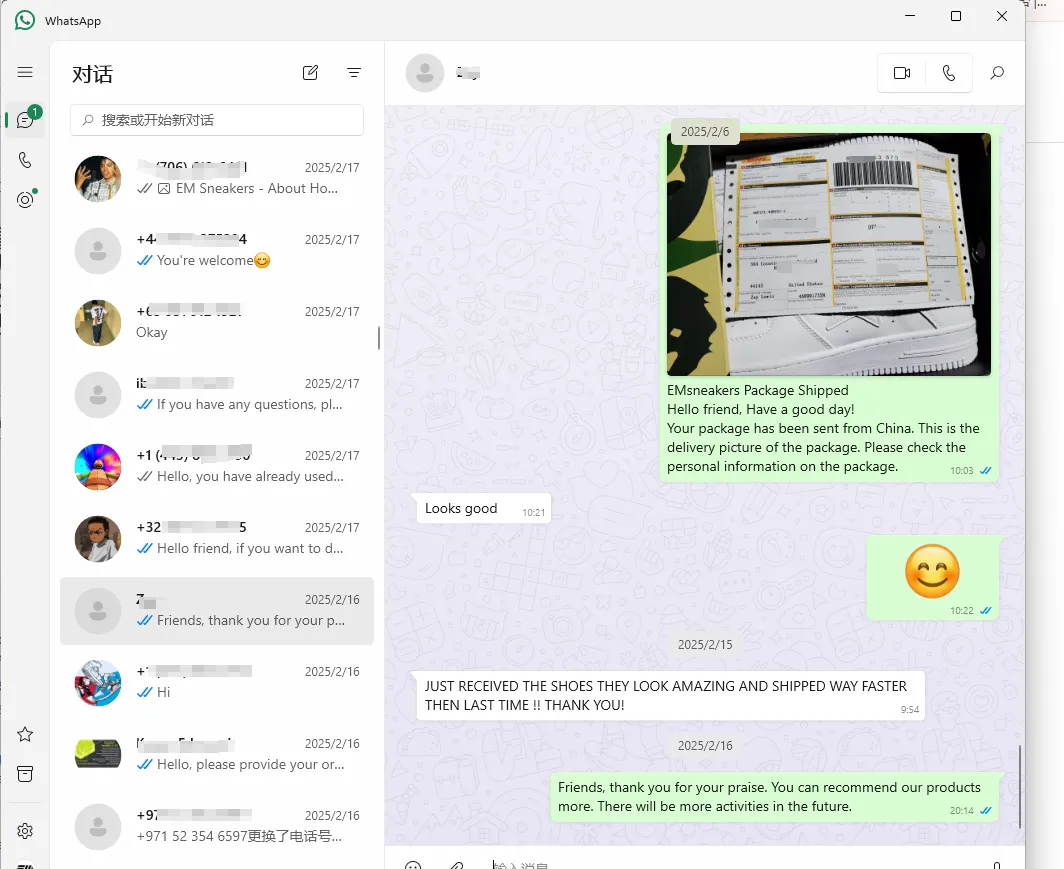Open Starred messages from the sidebar

tap(25, 734)
